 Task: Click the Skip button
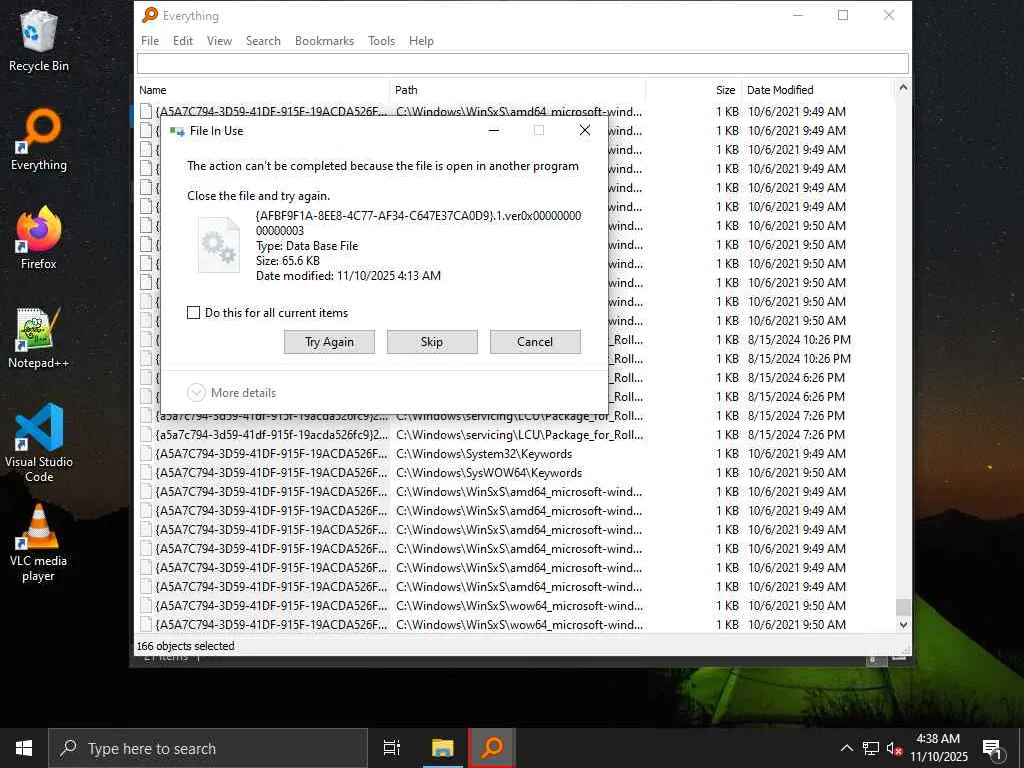[x=432, y=342]
